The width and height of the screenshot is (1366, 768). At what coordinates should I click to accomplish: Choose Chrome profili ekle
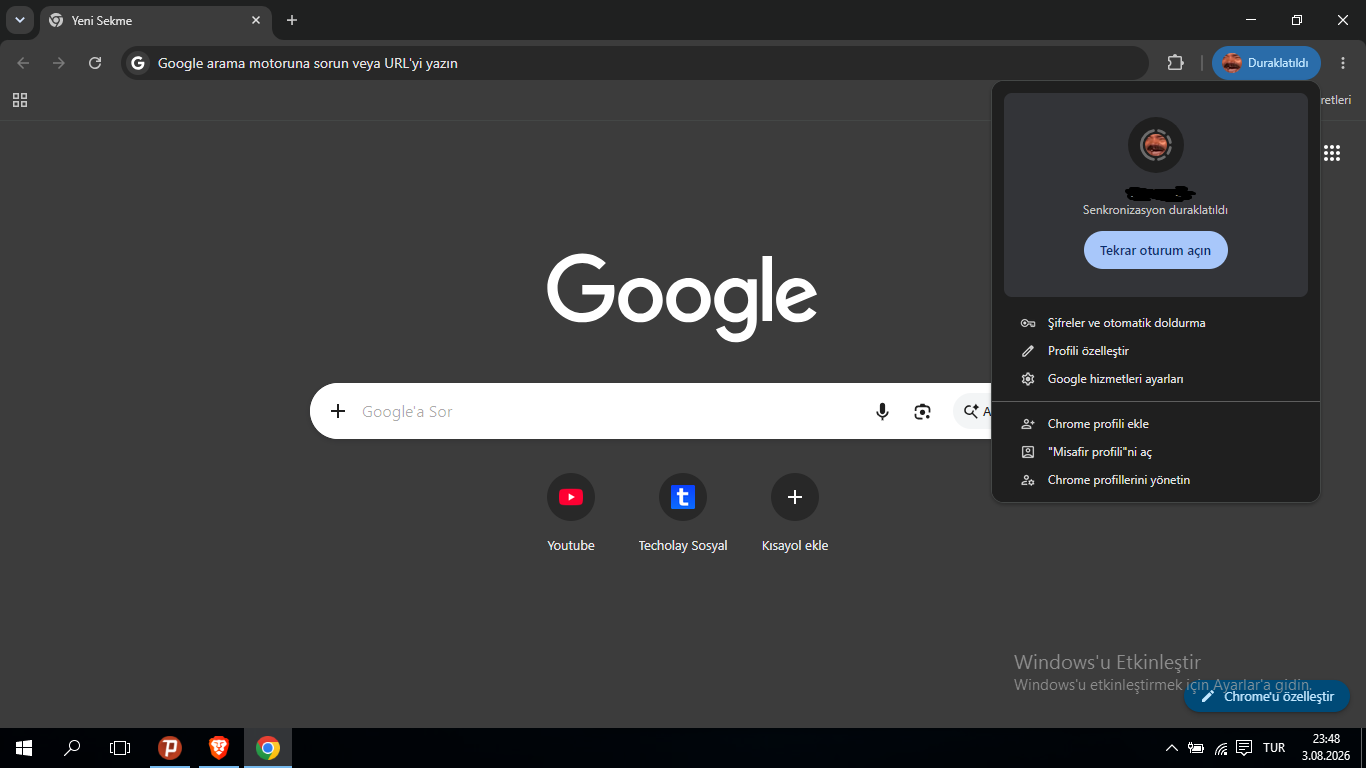click(1155, 424)
